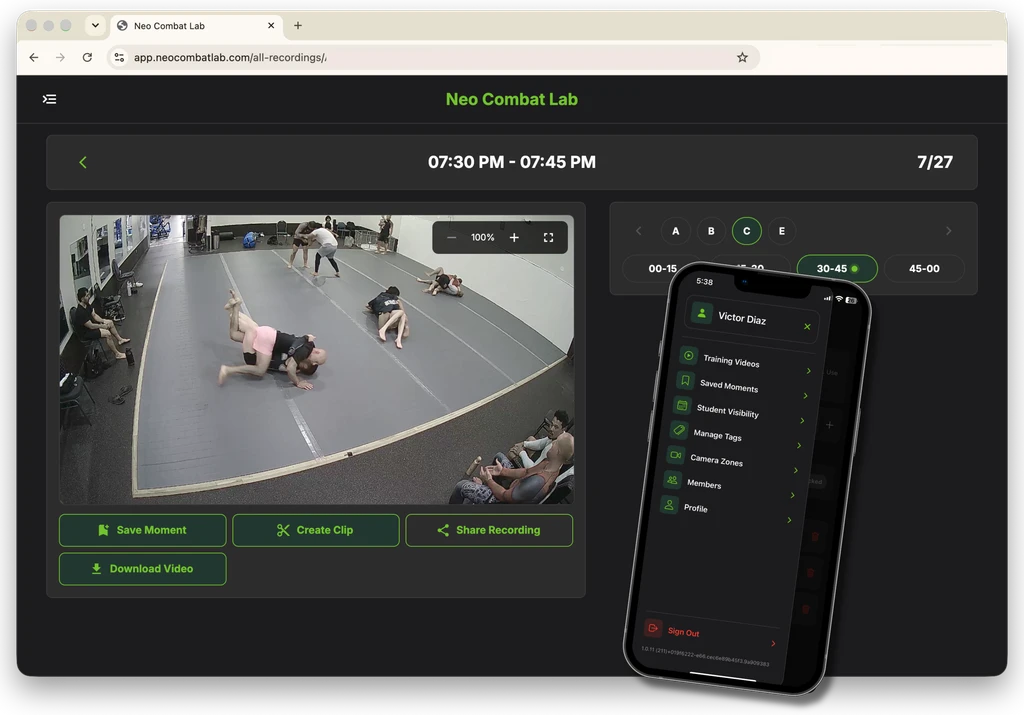The height and width of the screenshot is (715, 1024).
Task: Go back with green chevron arrow
Action: click(83, 162)
